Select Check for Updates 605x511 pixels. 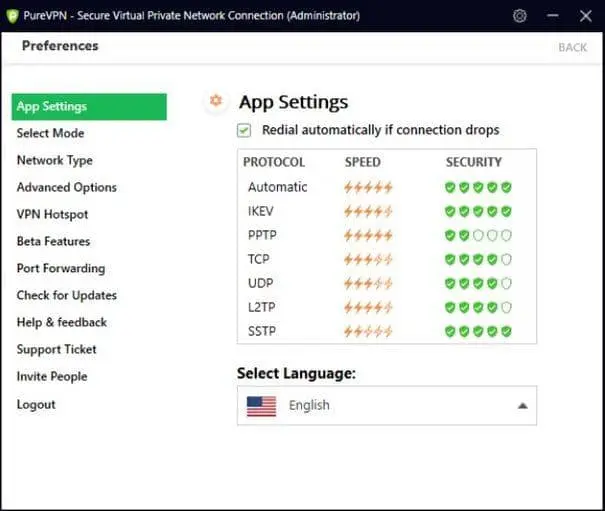(x=66, y=296)
